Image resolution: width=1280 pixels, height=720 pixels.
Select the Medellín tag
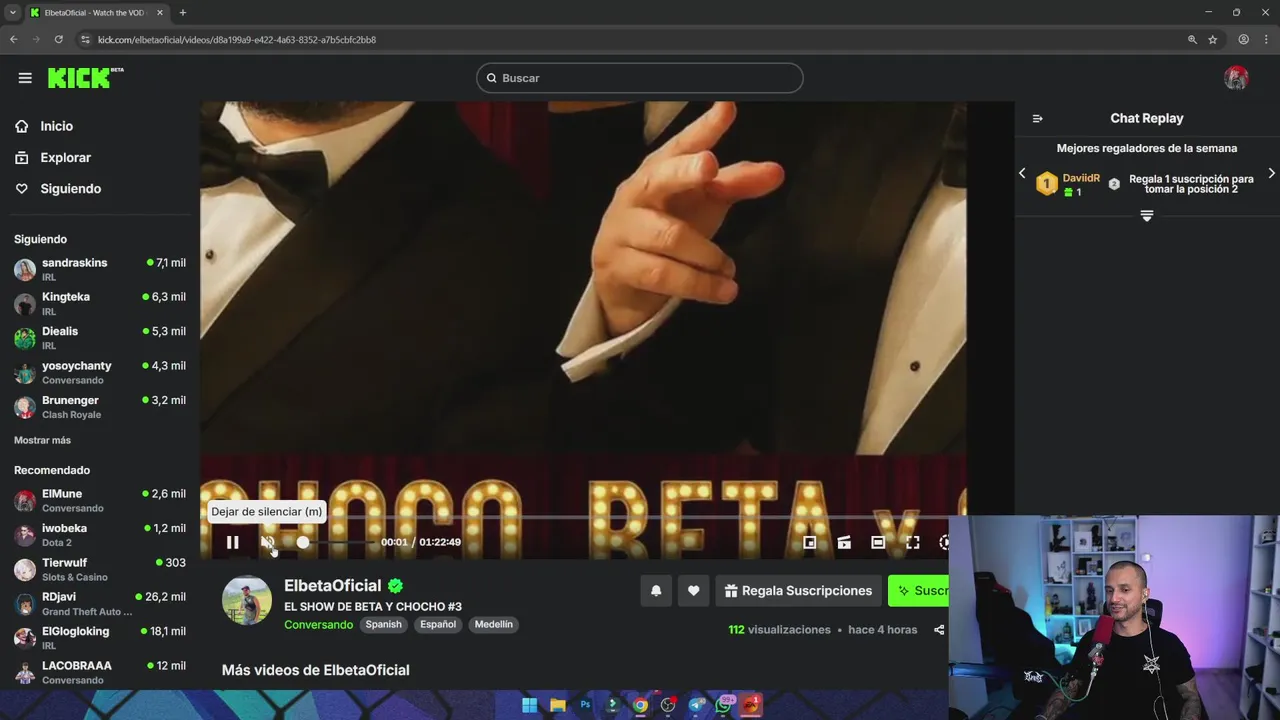(x=493, y=624)
